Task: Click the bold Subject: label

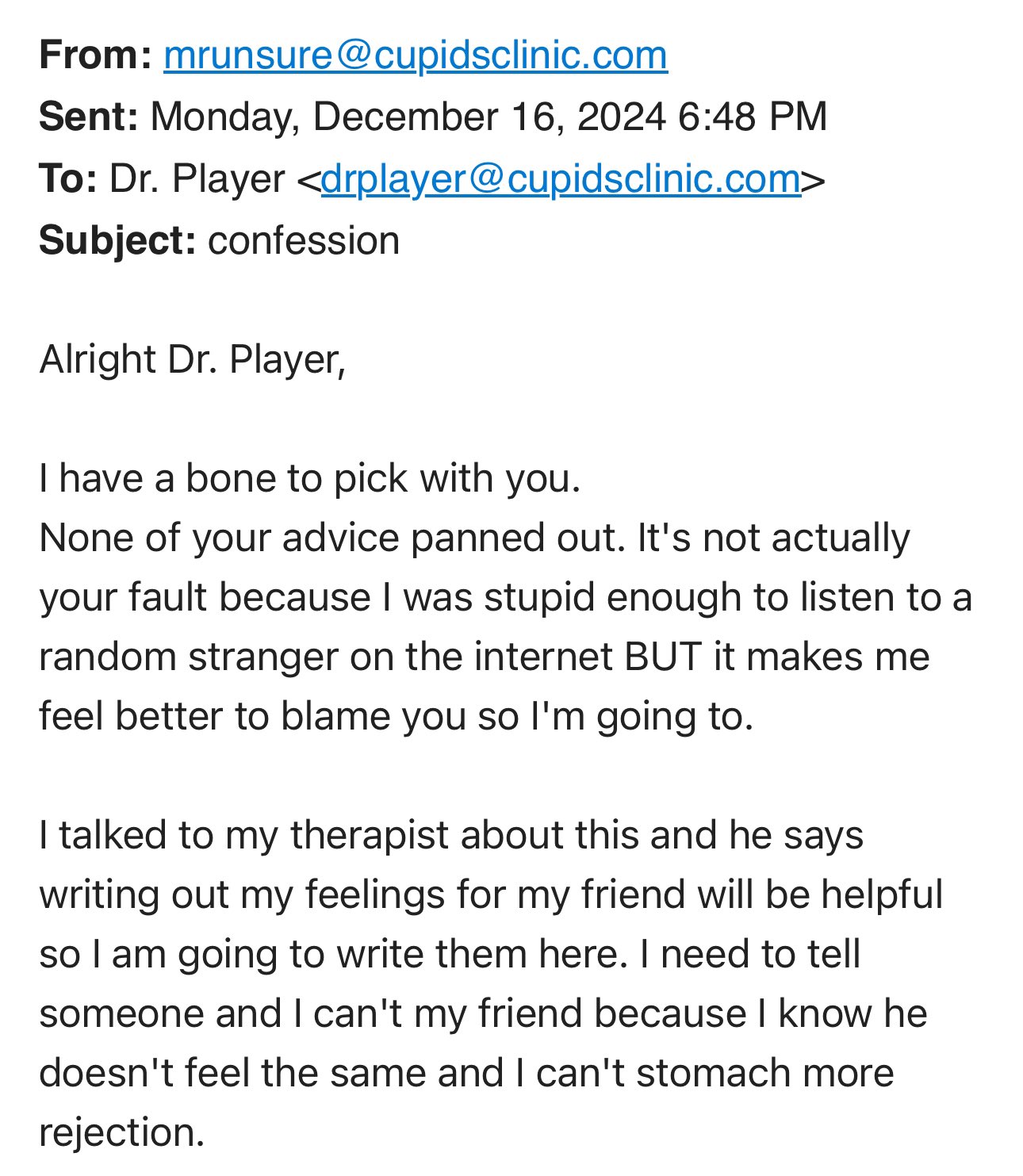Action: click(x=117, y=240)
